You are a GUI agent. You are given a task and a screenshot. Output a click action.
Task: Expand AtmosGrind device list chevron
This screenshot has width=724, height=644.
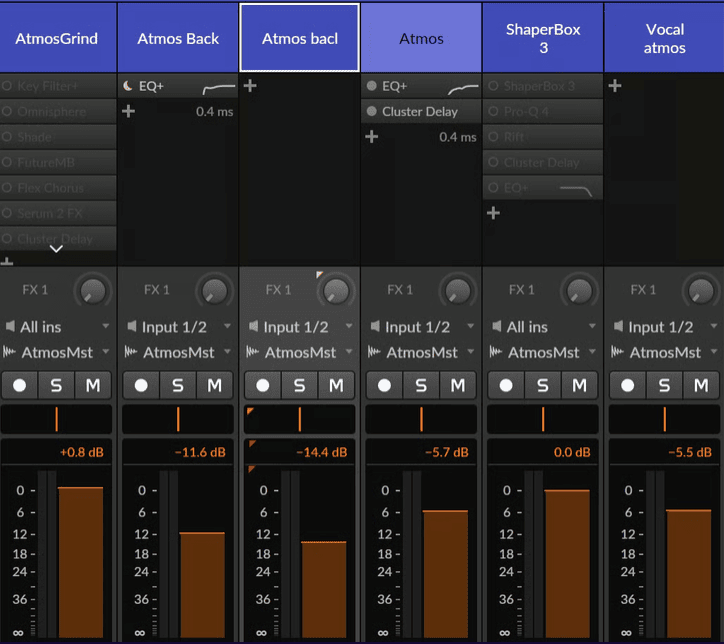56,249
